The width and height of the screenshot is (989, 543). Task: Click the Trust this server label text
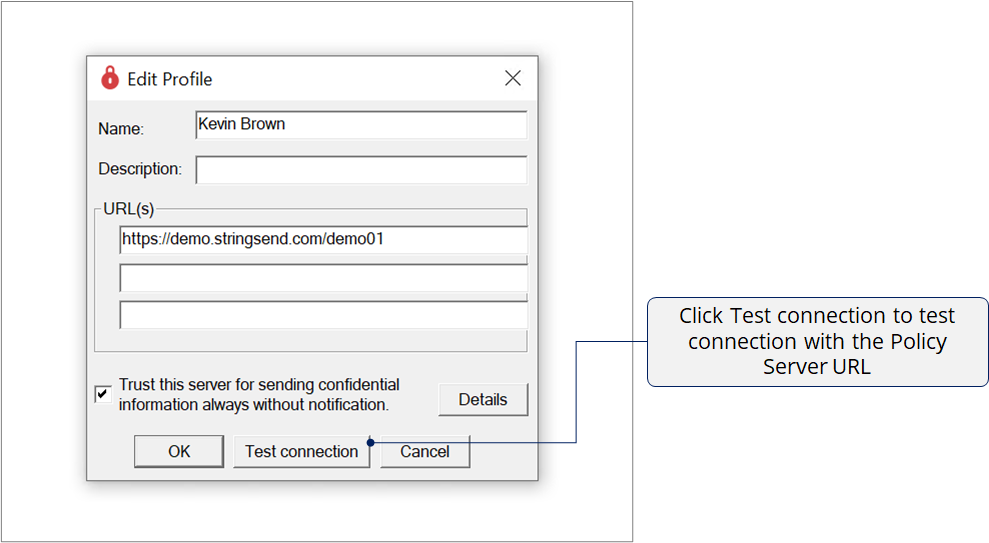(258, 394)
